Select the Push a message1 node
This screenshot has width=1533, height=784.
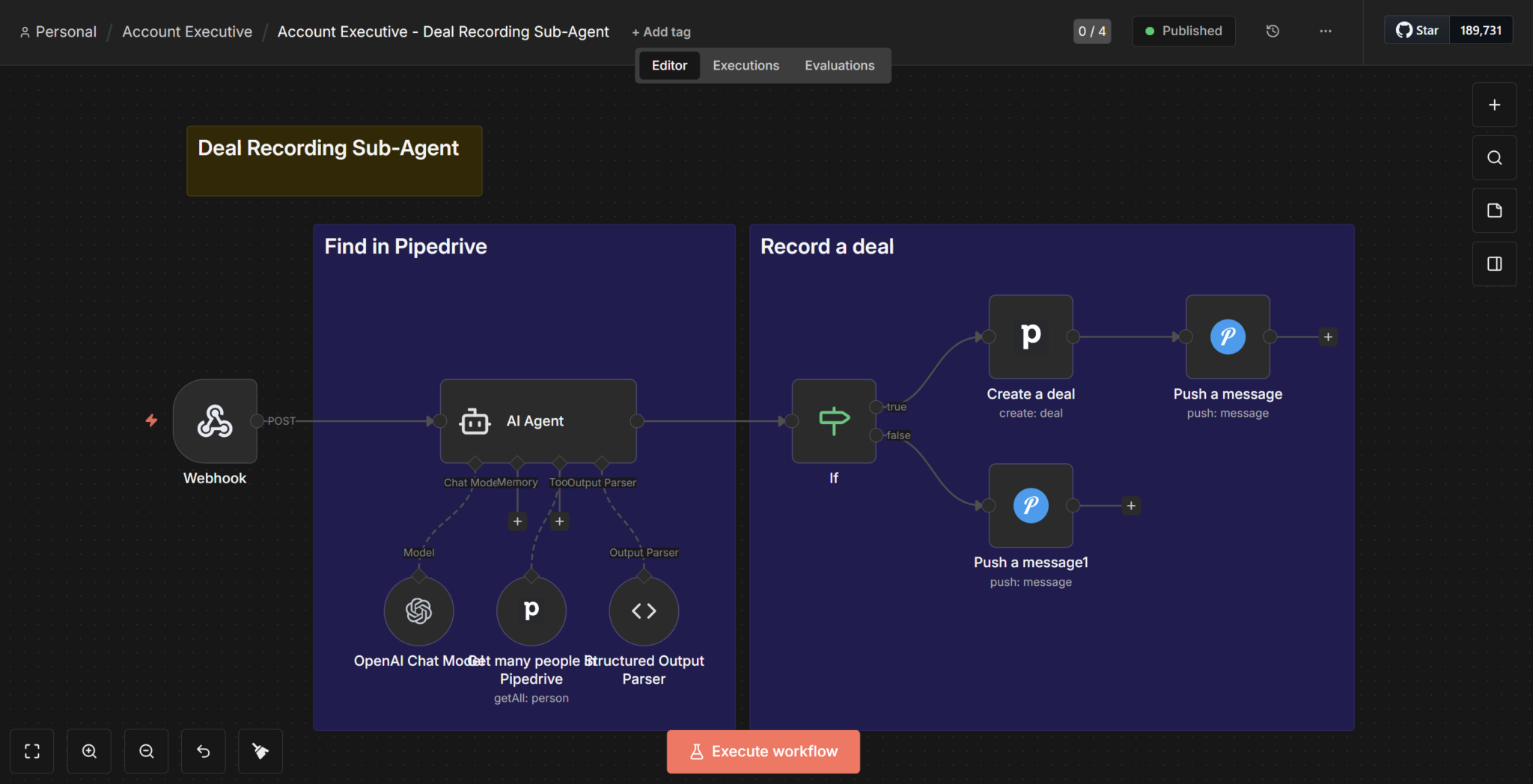tap(1031, 506)
